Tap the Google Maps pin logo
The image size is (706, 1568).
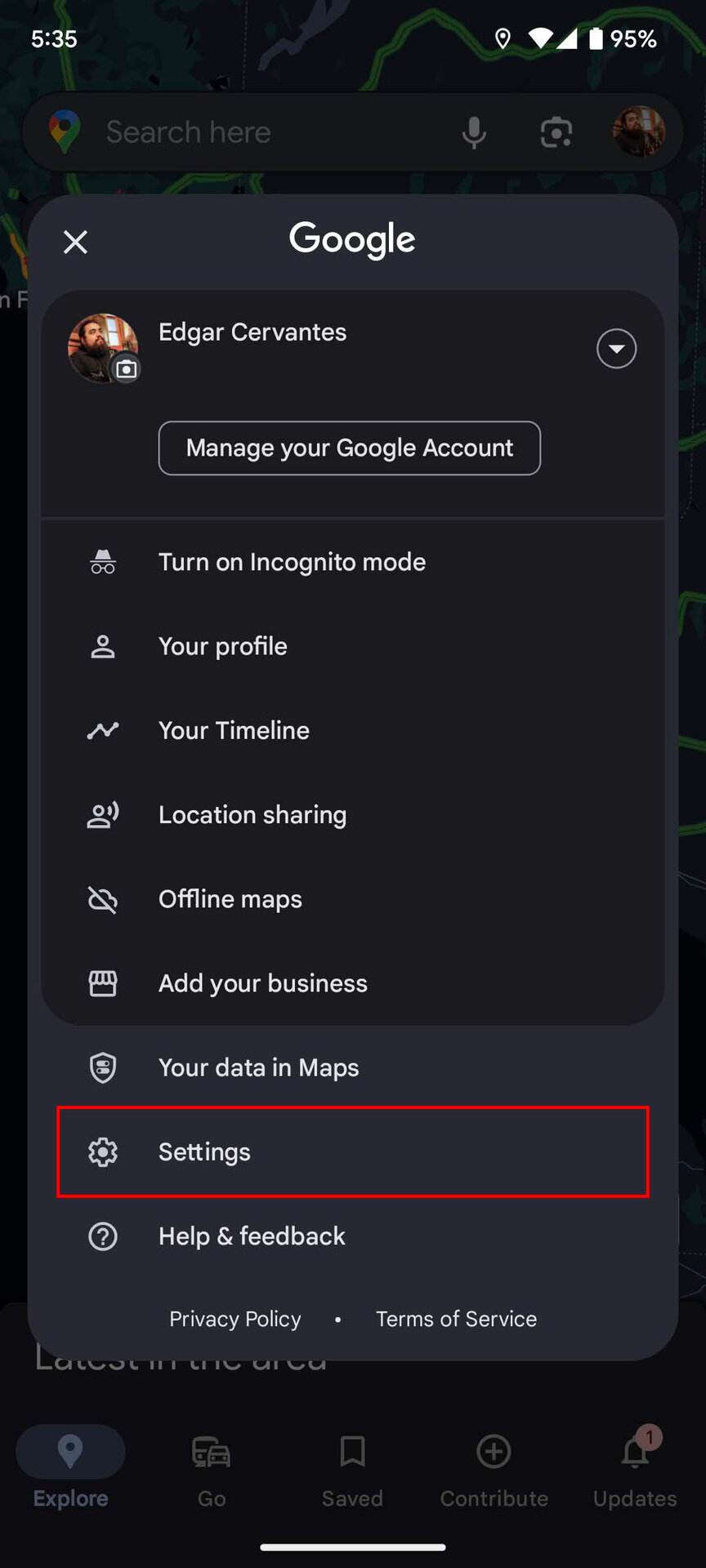click(x=65, y=131)
